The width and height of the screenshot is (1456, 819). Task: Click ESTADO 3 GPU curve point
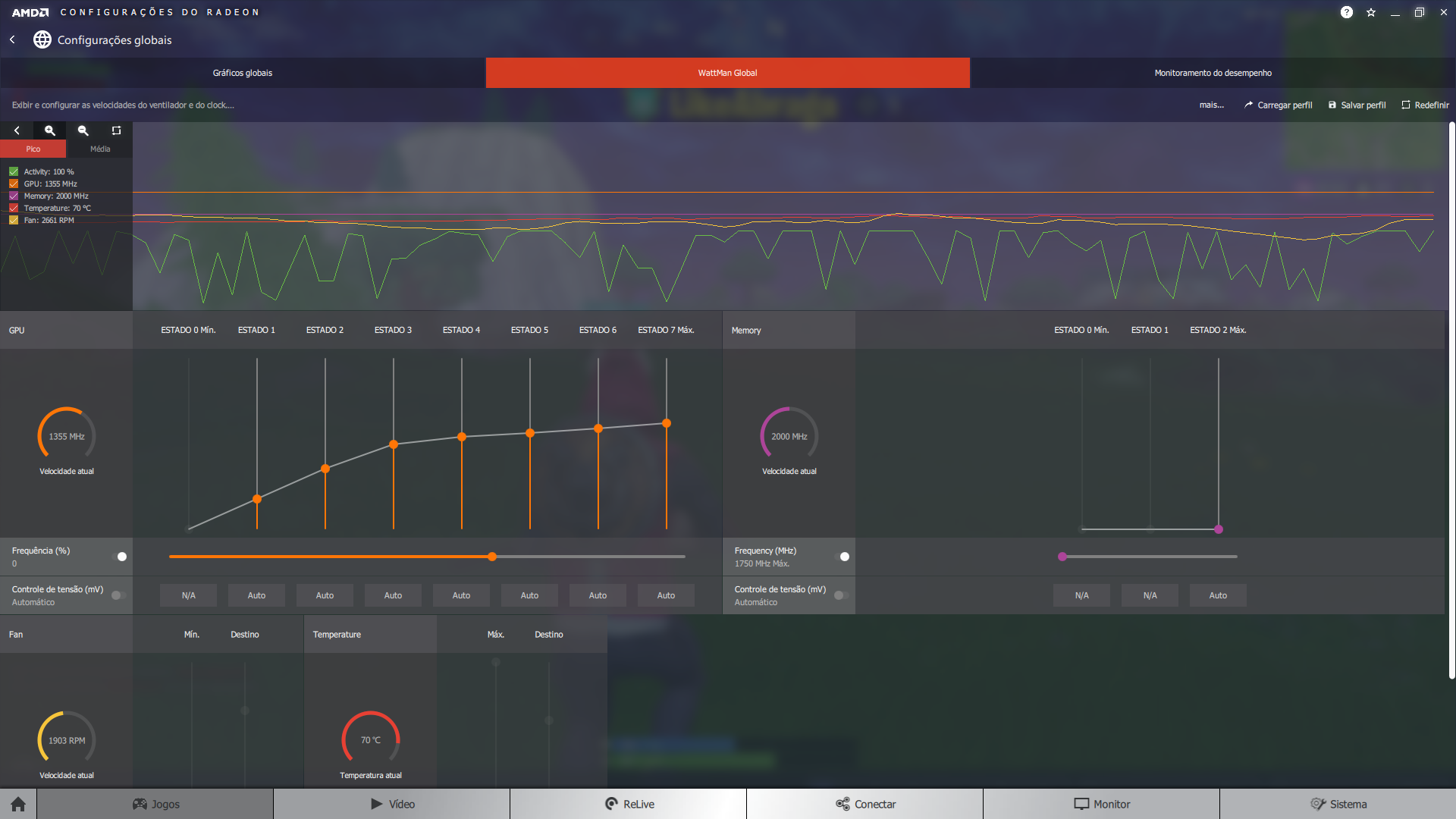click(x=394, y=444)
